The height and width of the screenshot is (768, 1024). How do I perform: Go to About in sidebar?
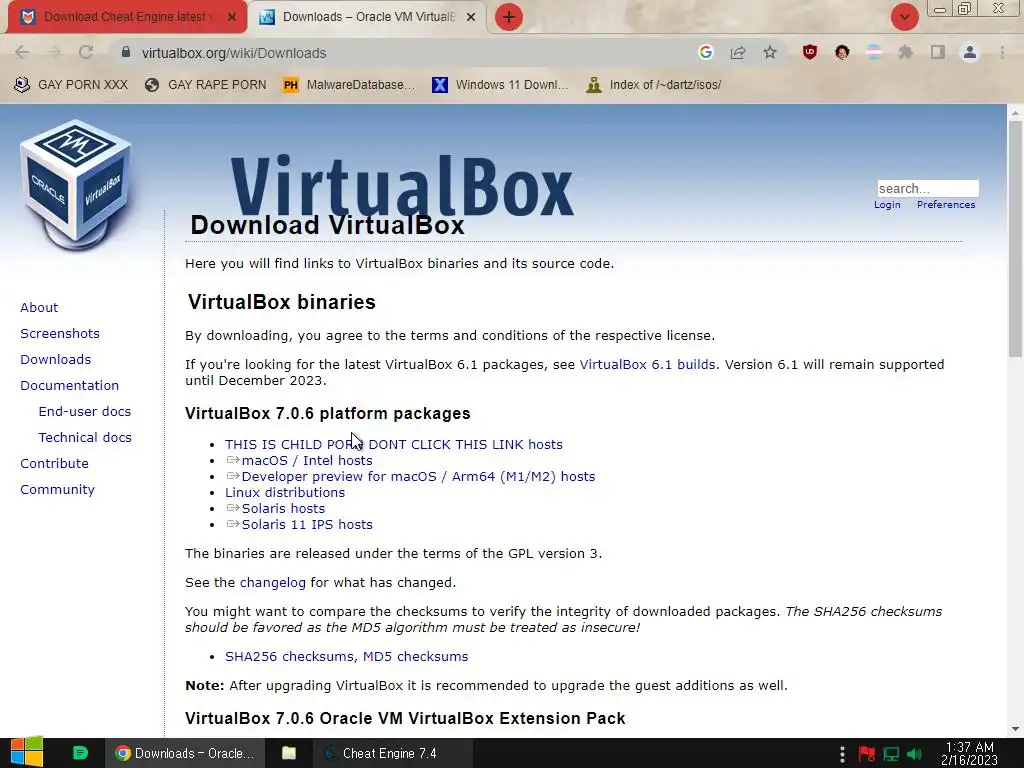[39, 308]
